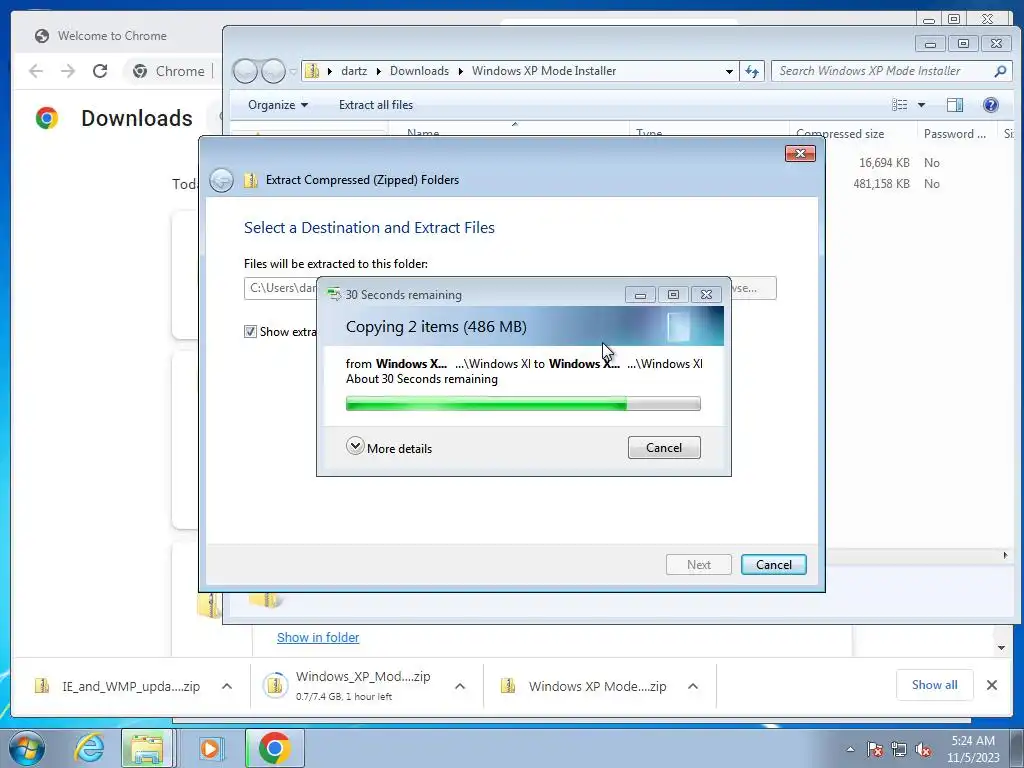Sort by Password column header

coord(957,133)
